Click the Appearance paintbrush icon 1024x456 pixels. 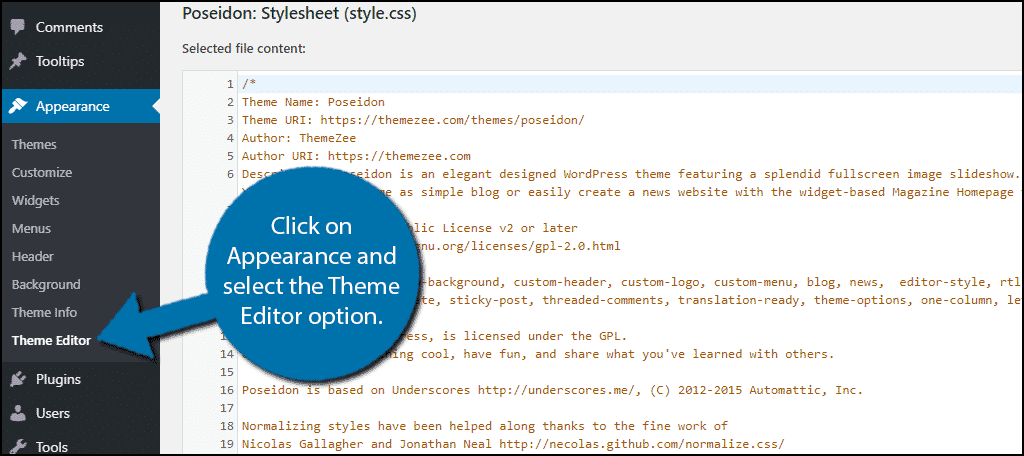click(x=18, y=106)
